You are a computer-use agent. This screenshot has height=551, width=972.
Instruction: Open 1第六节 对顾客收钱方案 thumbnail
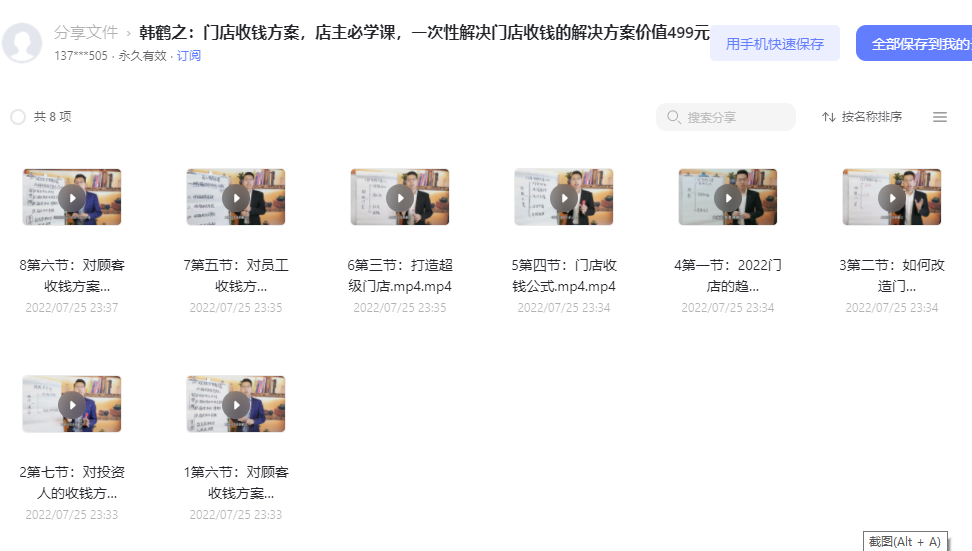click(x=236, y=404)
